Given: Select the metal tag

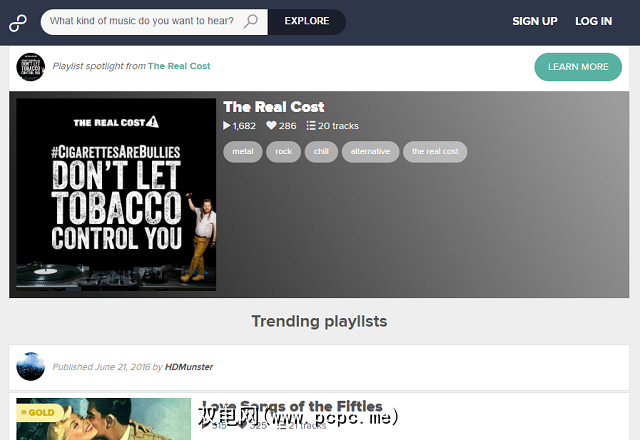Looking at the screenshot, I should coord(243,152).
